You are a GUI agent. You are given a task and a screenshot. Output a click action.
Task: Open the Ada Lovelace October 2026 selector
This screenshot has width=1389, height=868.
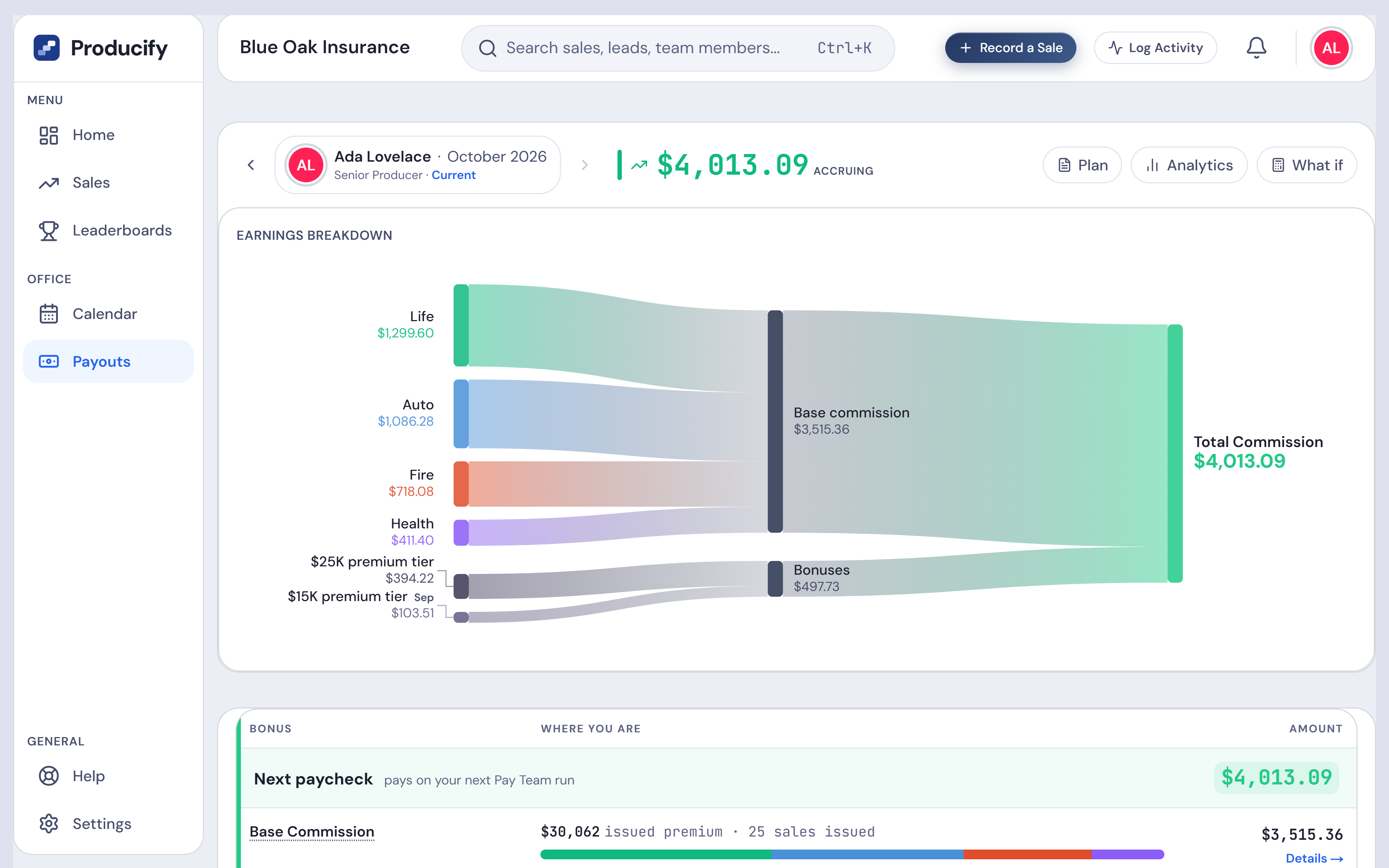pos(418,165)
